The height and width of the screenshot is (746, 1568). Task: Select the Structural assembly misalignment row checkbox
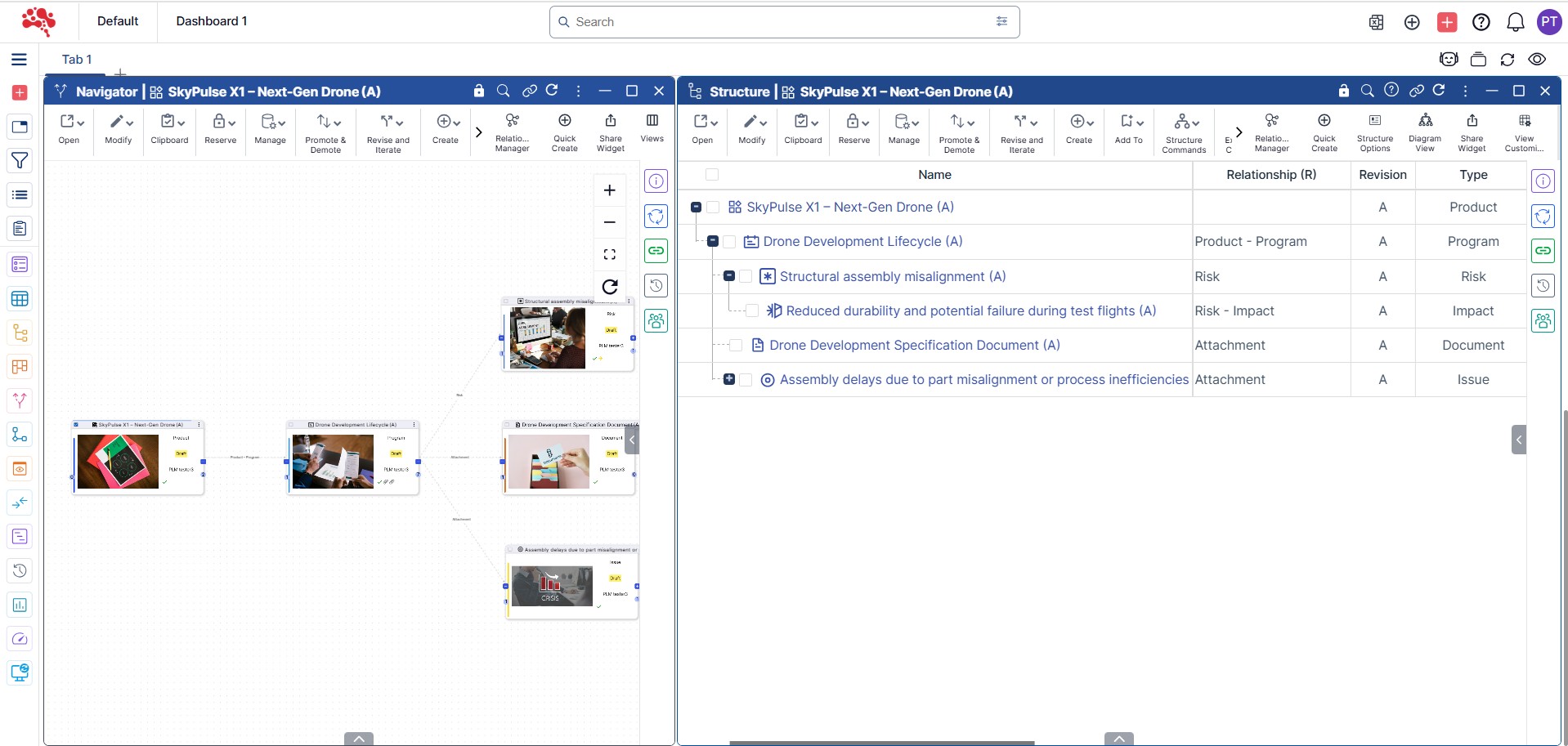click(x=746, y=277)
